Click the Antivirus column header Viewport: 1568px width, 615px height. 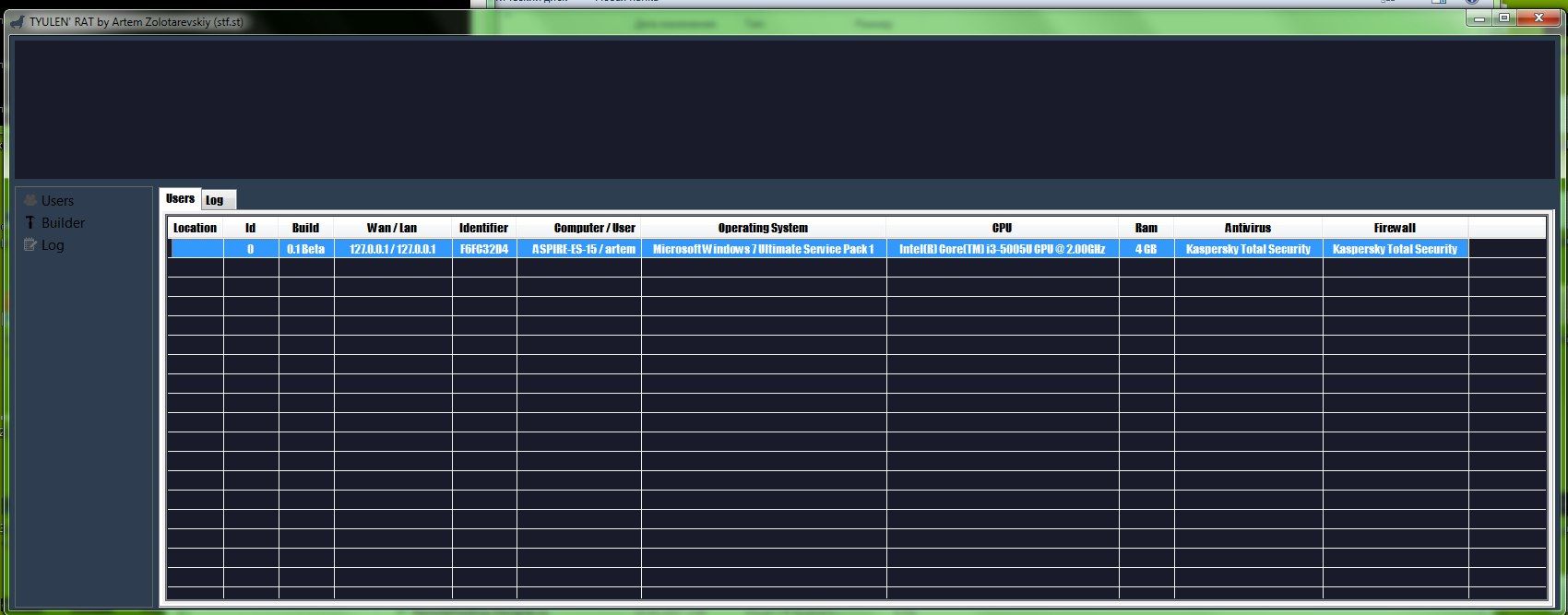tap(1247, 228)
